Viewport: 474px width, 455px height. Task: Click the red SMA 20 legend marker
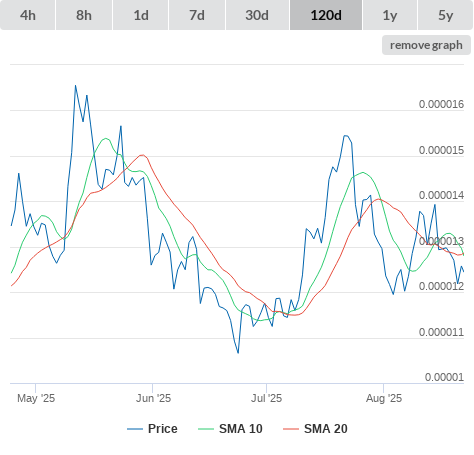tap(291, 429)
